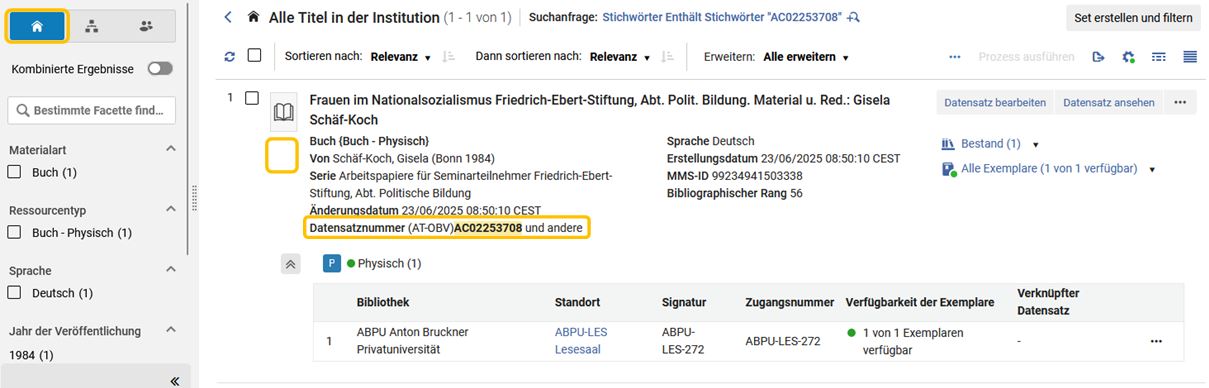Open the people group sidebar icon
Image resolution: width=1209 pixels, height=388 pixels.
(x=147, y=26)
